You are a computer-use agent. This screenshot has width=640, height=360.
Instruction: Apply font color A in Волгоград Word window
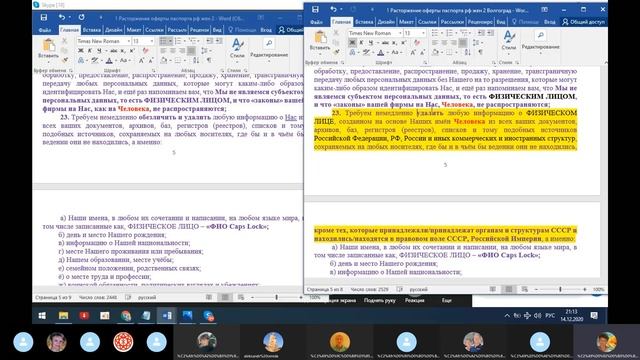point(380,52)
